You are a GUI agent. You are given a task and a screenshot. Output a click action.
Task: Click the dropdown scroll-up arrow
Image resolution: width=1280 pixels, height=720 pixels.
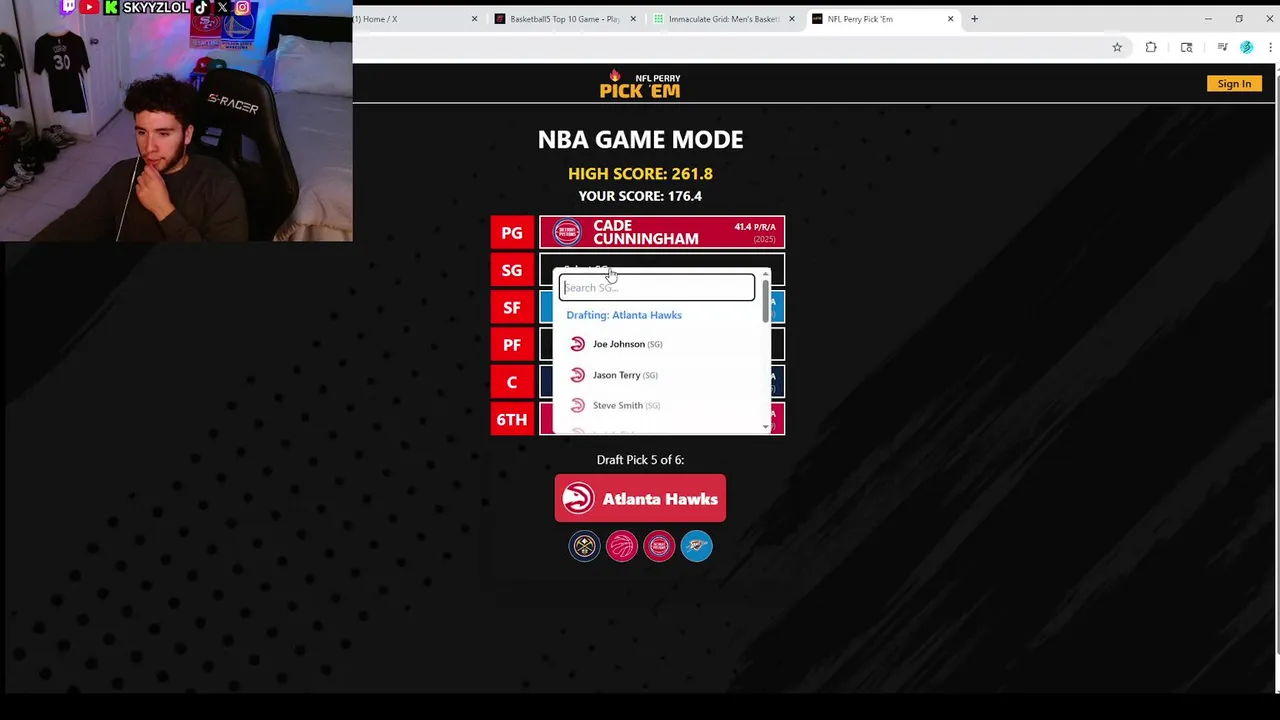coord(766,273)
